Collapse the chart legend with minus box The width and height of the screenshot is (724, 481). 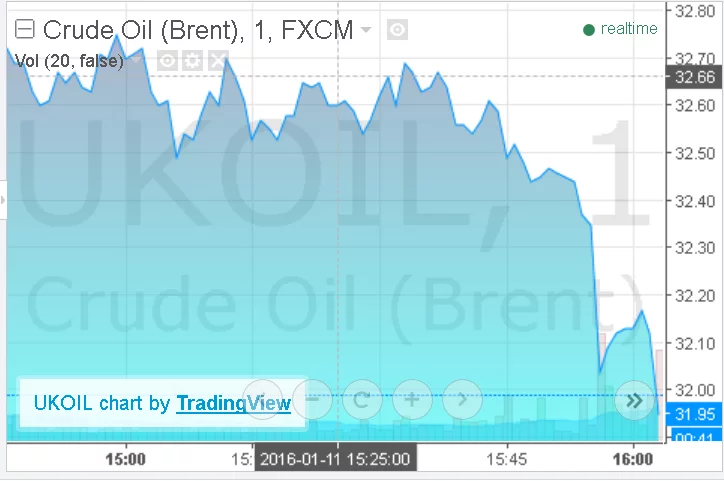pos(25,30)
